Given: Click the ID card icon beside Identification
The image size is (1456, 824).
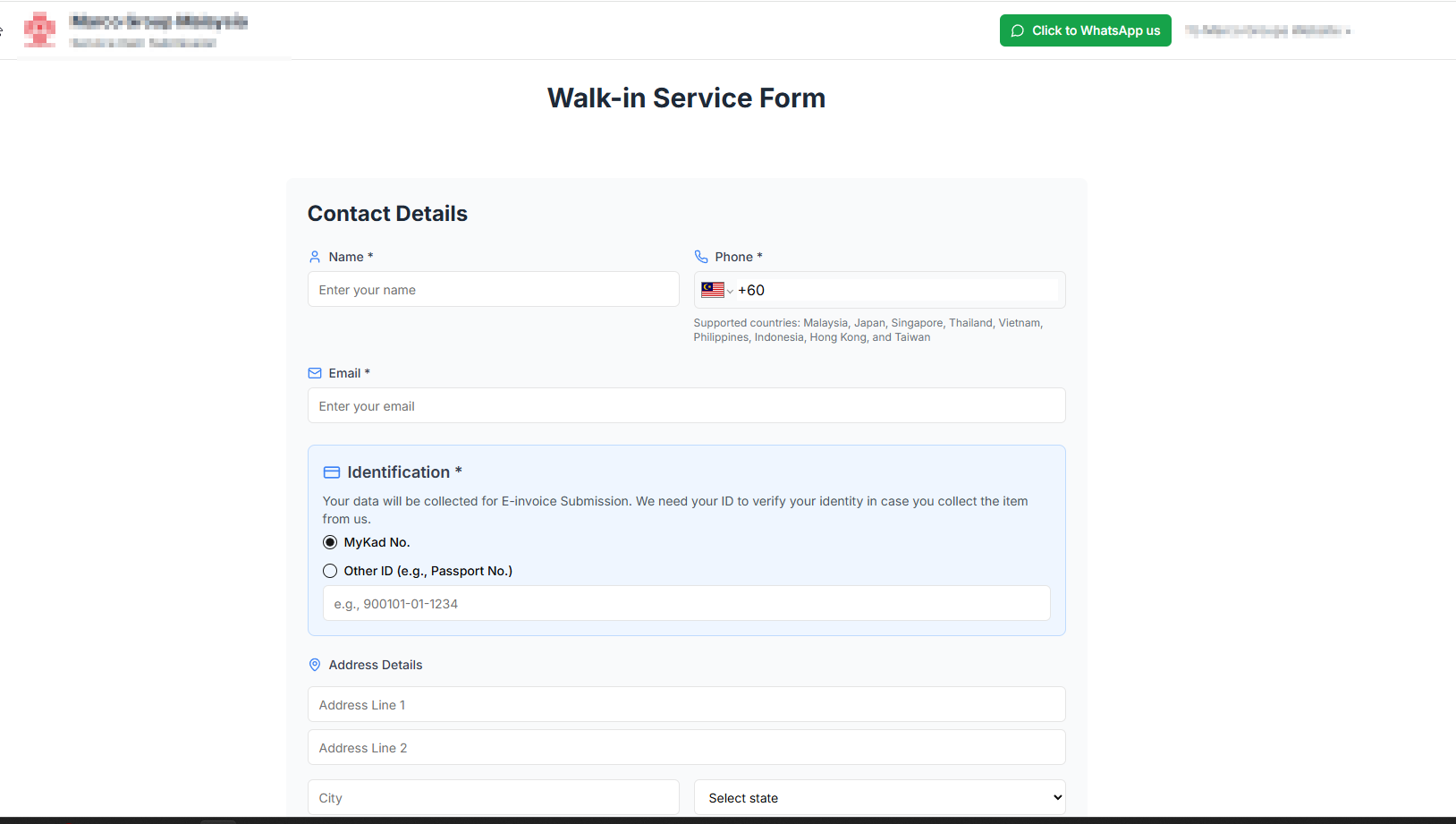Looking at the screenshot, I should (x=332, y=472).
